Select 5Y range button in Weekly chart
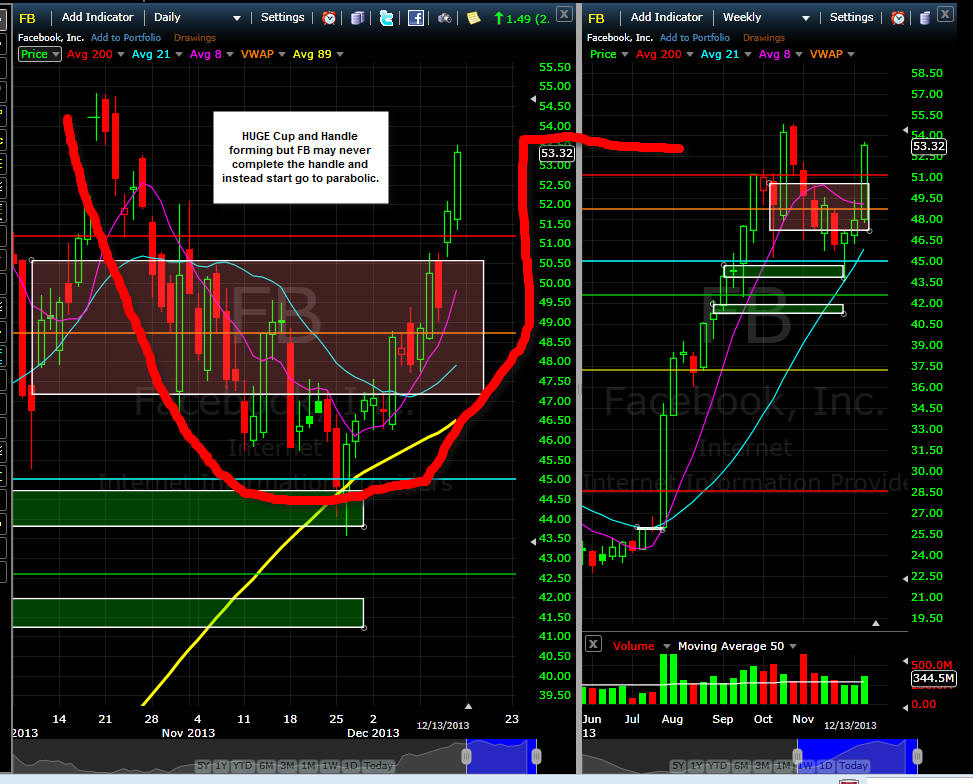The width and height of the screenshot is (973, 784). pos(678,765)
